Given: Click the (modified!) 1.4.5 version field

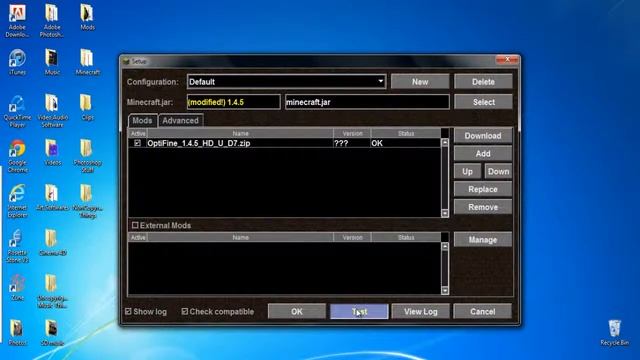Looking at the screenshot, I should pyautogui.click(x=233, y=102).
